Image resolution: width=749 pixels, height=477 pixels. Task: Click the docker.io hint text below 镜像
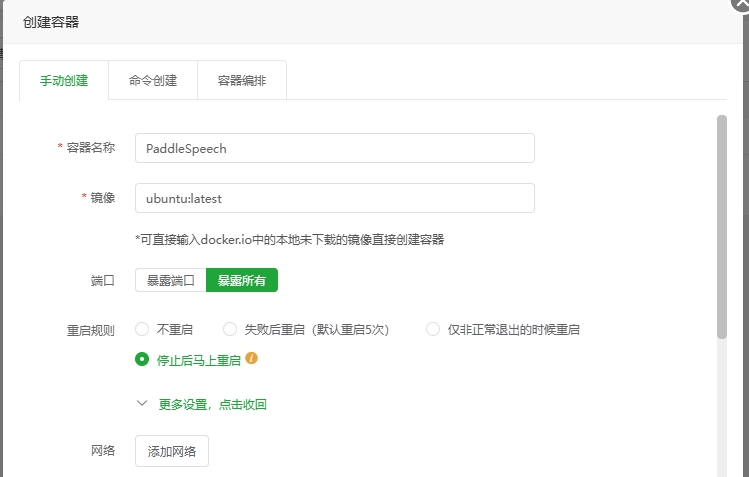coord(290,239)
